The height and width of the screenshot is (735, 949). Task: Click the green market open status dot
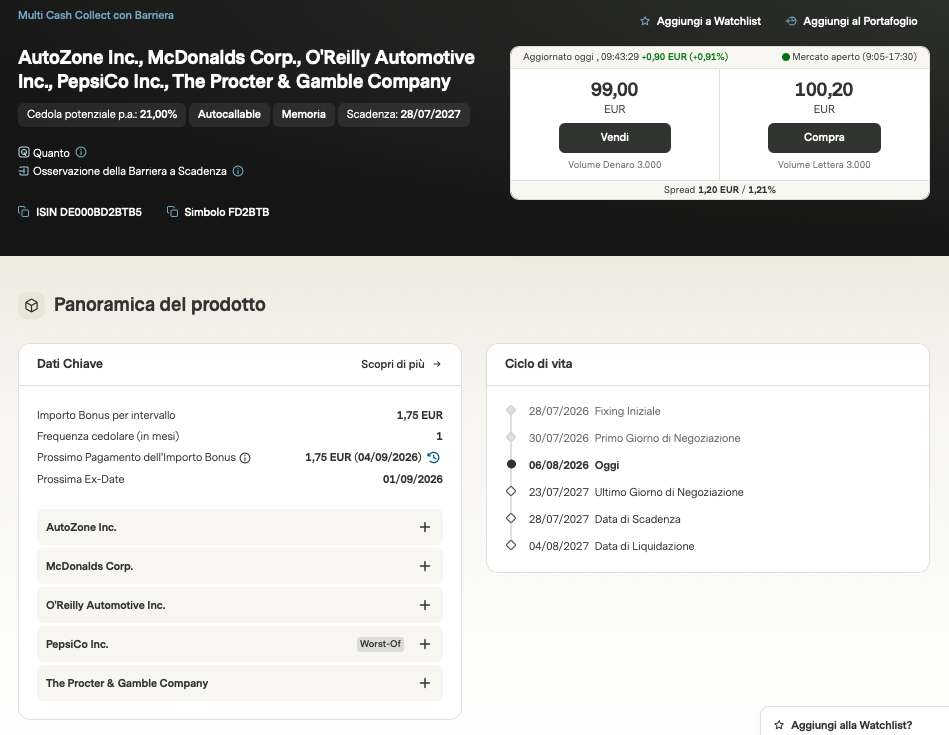click(x=786, y=57)
